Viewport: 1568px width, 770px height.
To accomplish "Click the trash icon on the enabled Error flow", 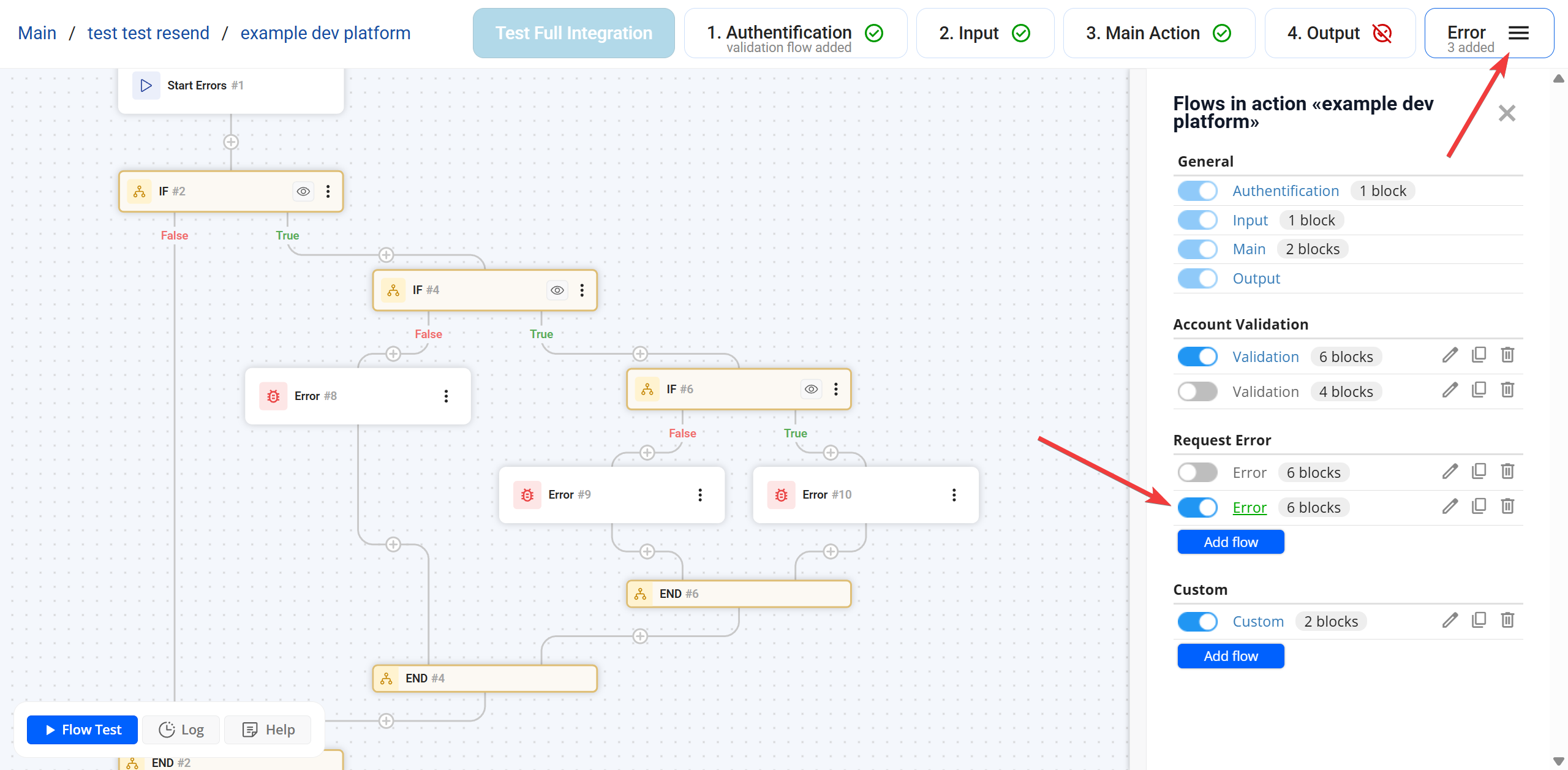I will (x=1508, y=506).
